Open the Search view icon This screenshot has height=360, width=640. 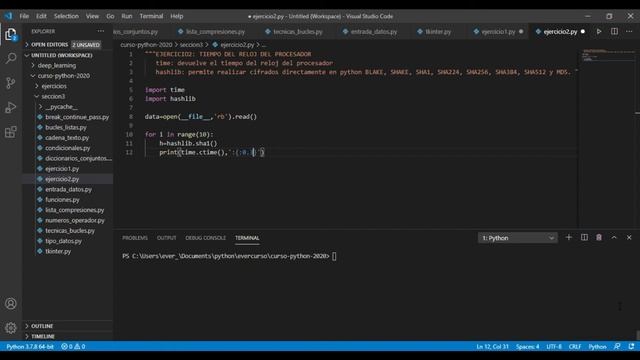(11, 58)
